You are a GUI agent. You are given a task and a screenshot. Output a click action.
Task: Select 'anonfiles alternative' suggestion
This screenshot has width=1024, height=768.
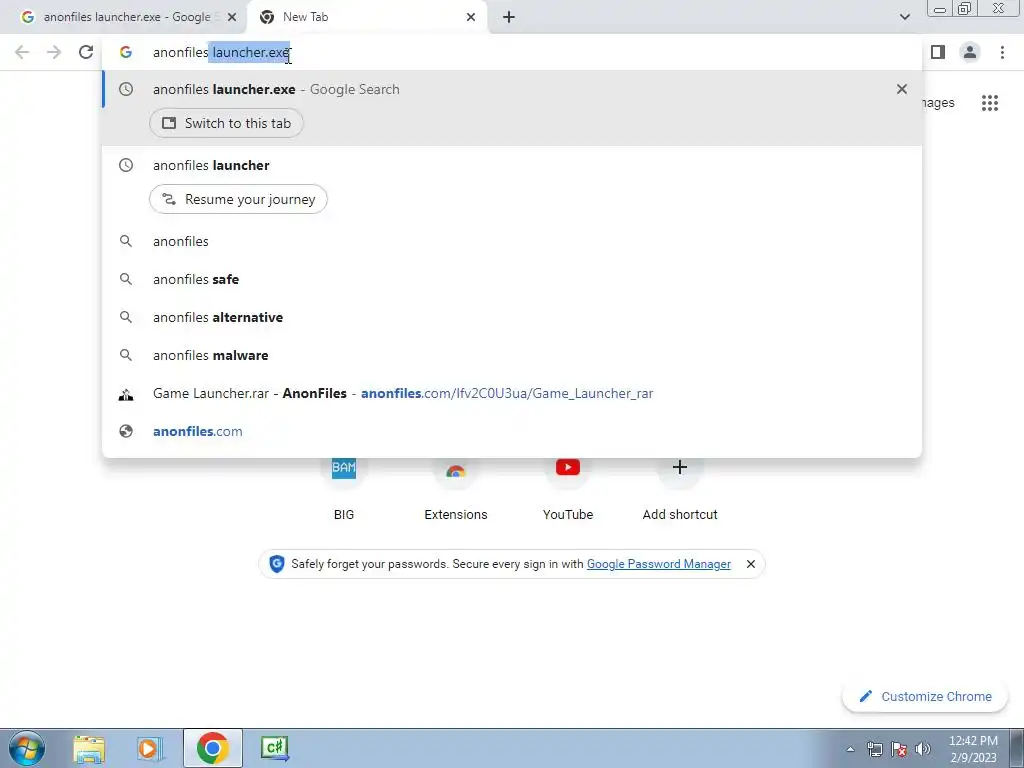click(x=512, y=317)
